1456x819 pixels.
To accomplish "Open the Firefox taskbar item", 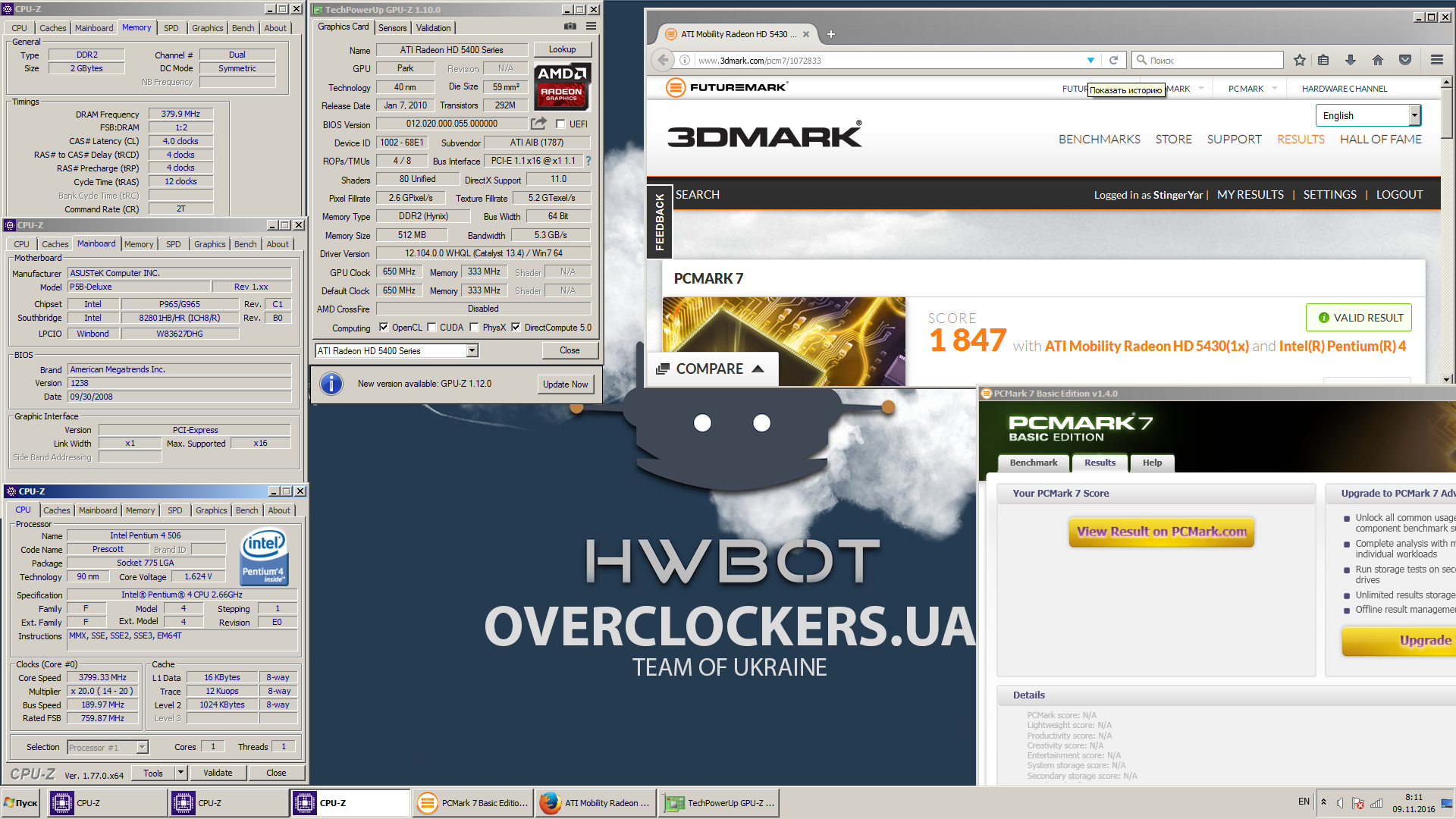I will tap(596, 803).
